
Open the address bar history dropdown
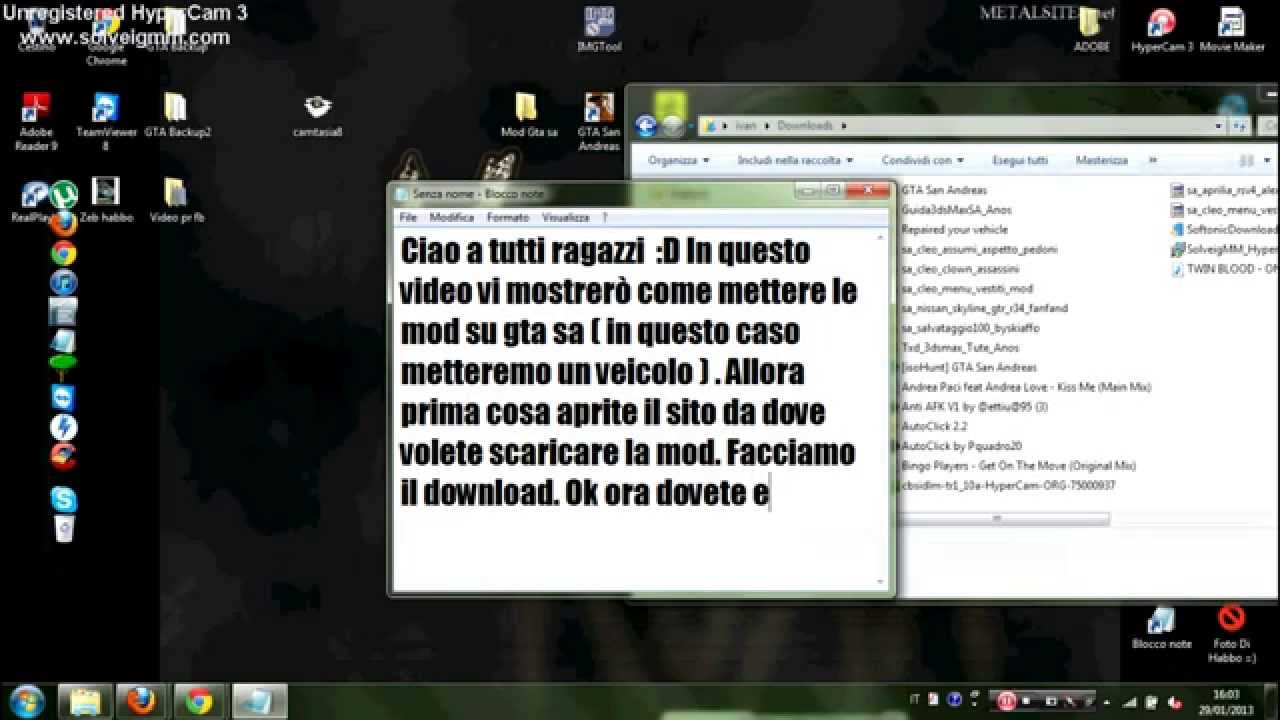click(x=1219, y=126)
